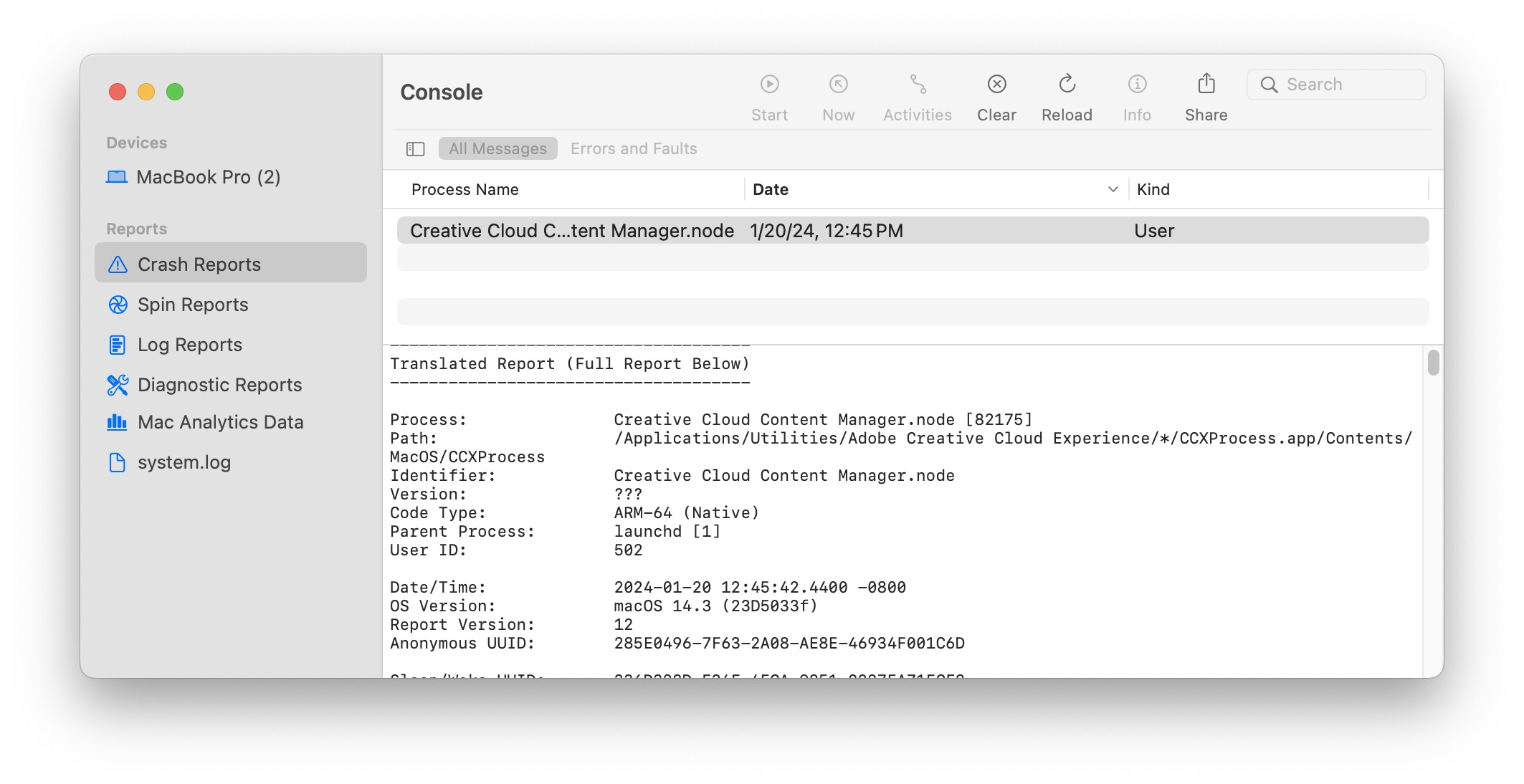Click the Start streaming icon
This screenshot has height=784, width=1524.
click(x=769, y=85)
